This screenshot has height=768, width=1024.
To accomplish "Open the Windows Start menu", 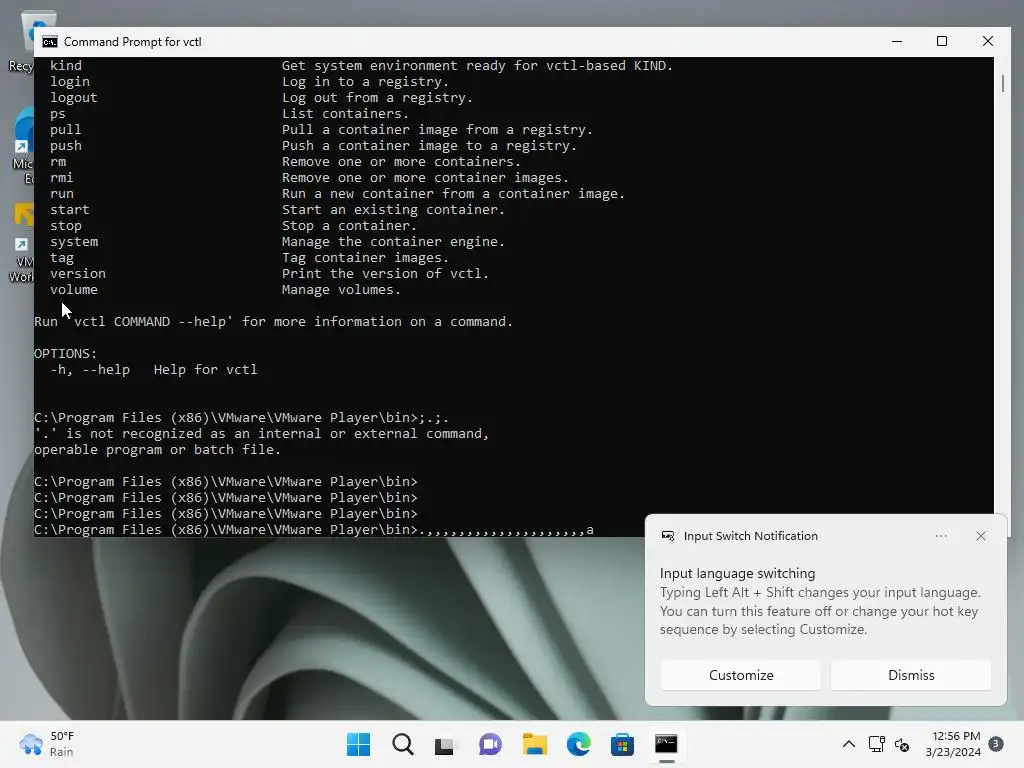I will (358, 744).
